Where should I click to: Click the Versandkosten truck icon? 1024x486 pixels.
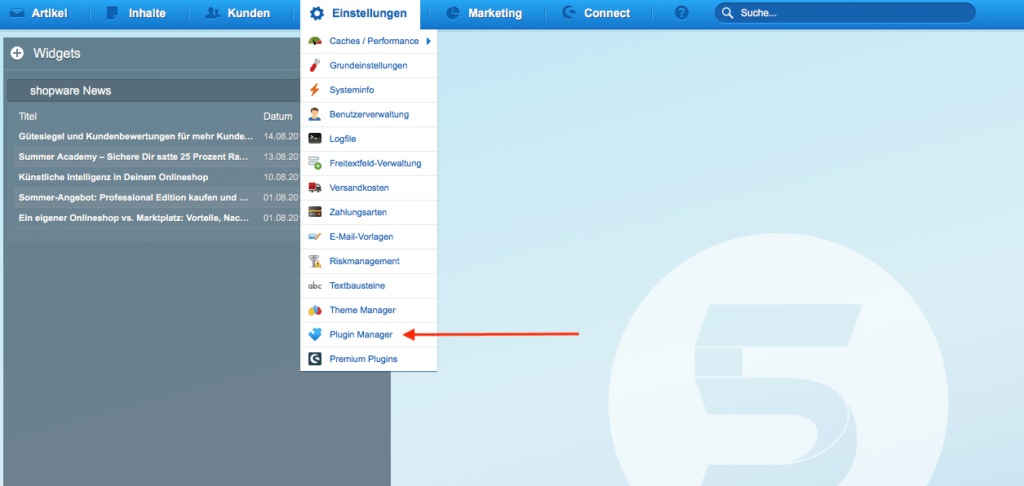pyautogui.click(x=315, y=188)
